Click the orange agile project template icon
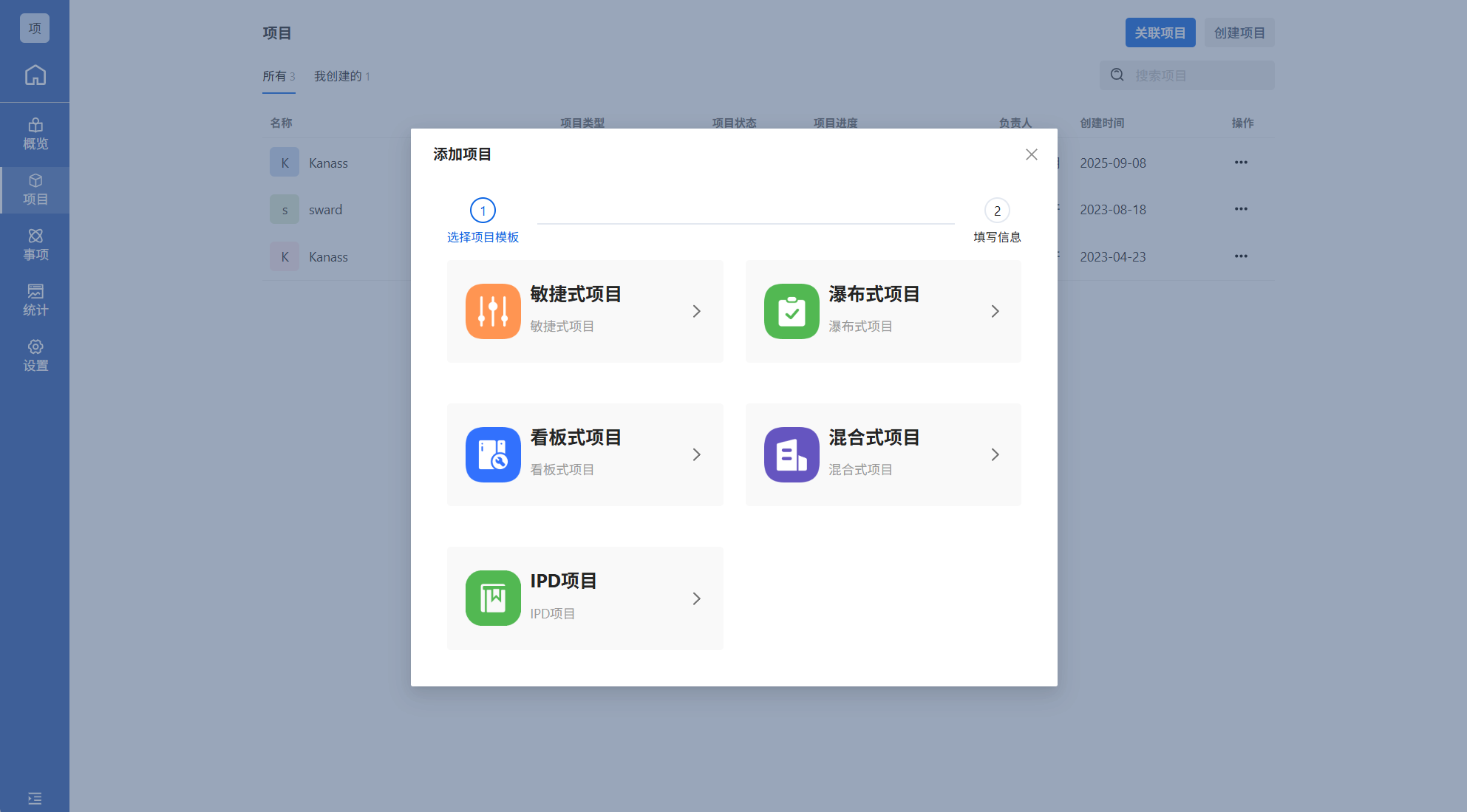 point(493,311)
